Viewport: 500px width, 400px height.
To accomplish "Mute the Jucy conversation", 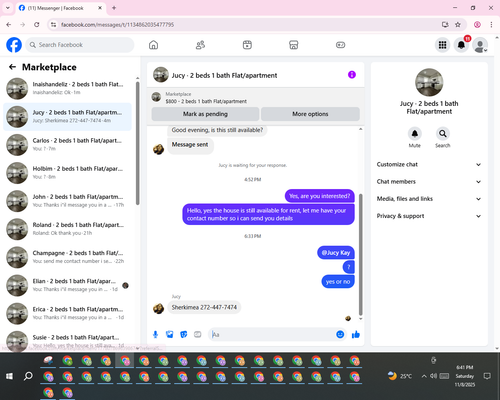I will [x=415, y=134].
